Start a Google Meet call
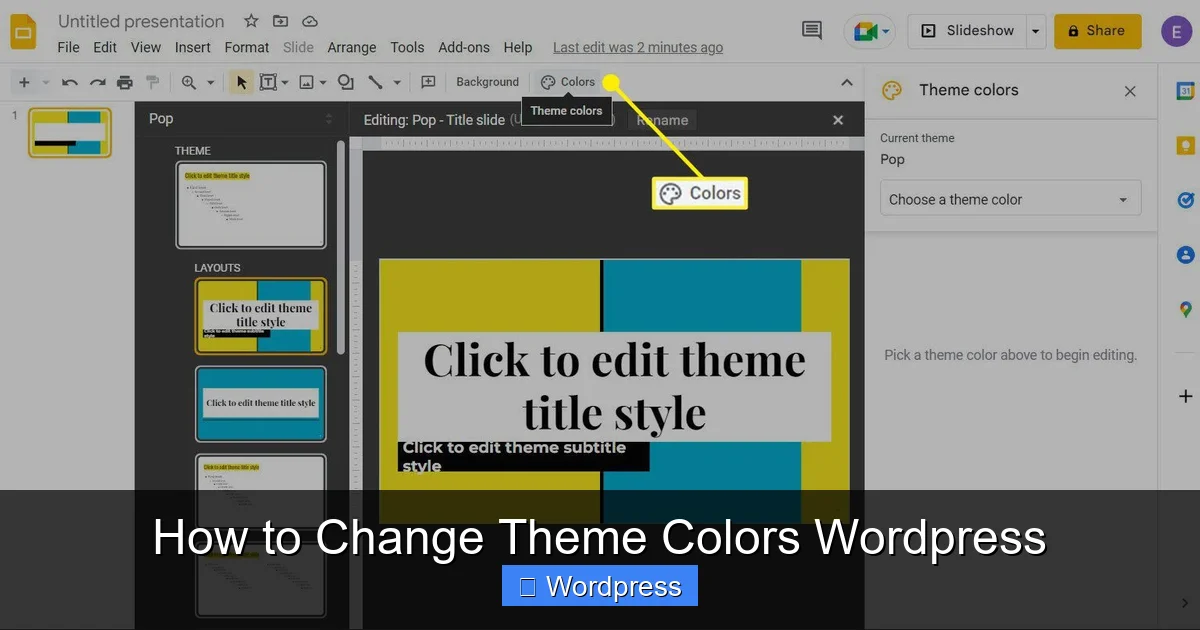 point(864,32)
